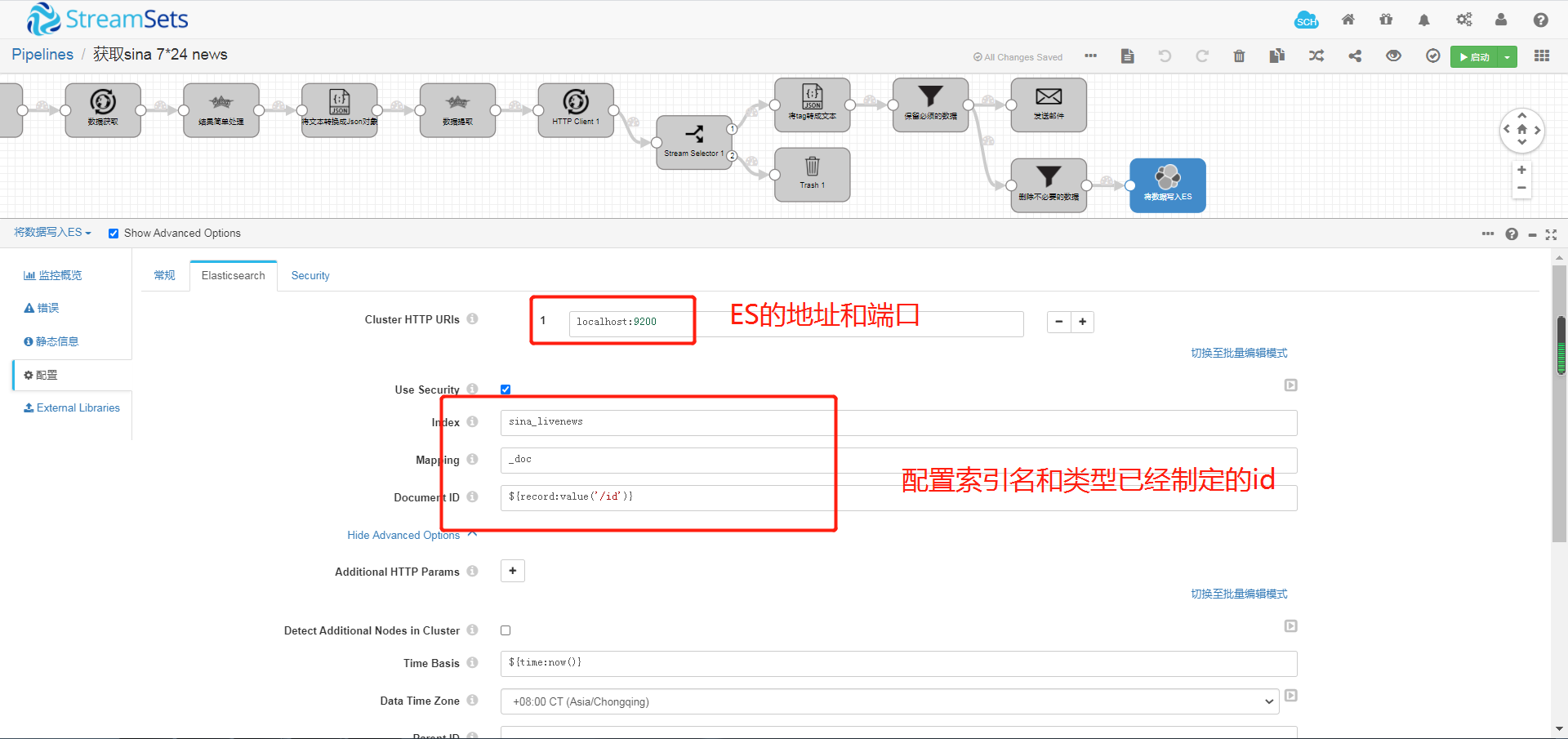Select the 发送邮件 email stage

click(x=1048, y=104)
